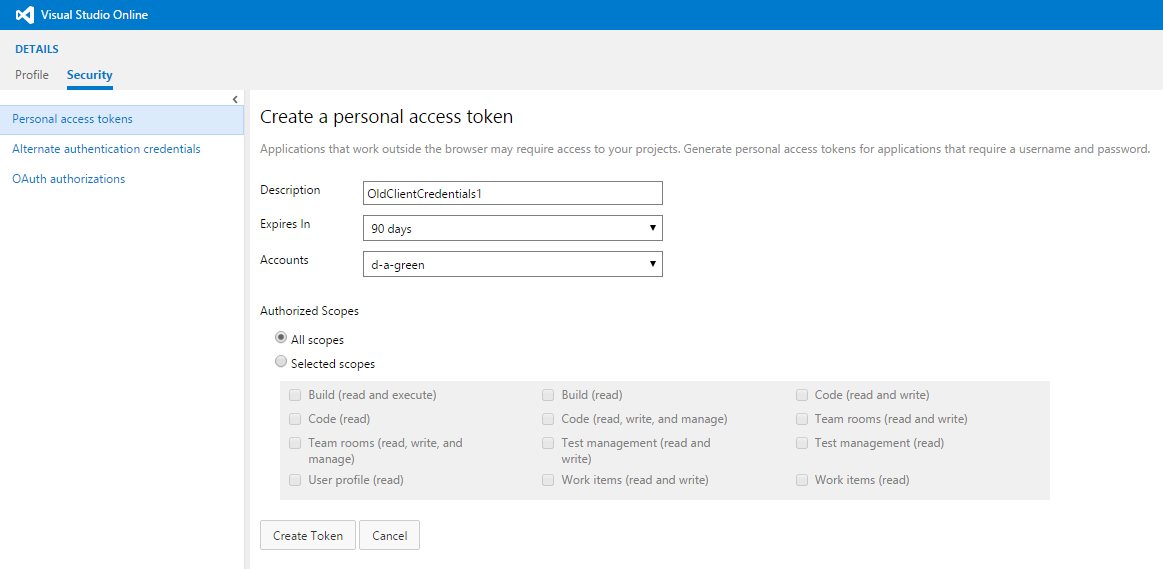This screenshot has height=569, width=1163.
Task: Go to OAuth authorizations
Action: (68, 179)
